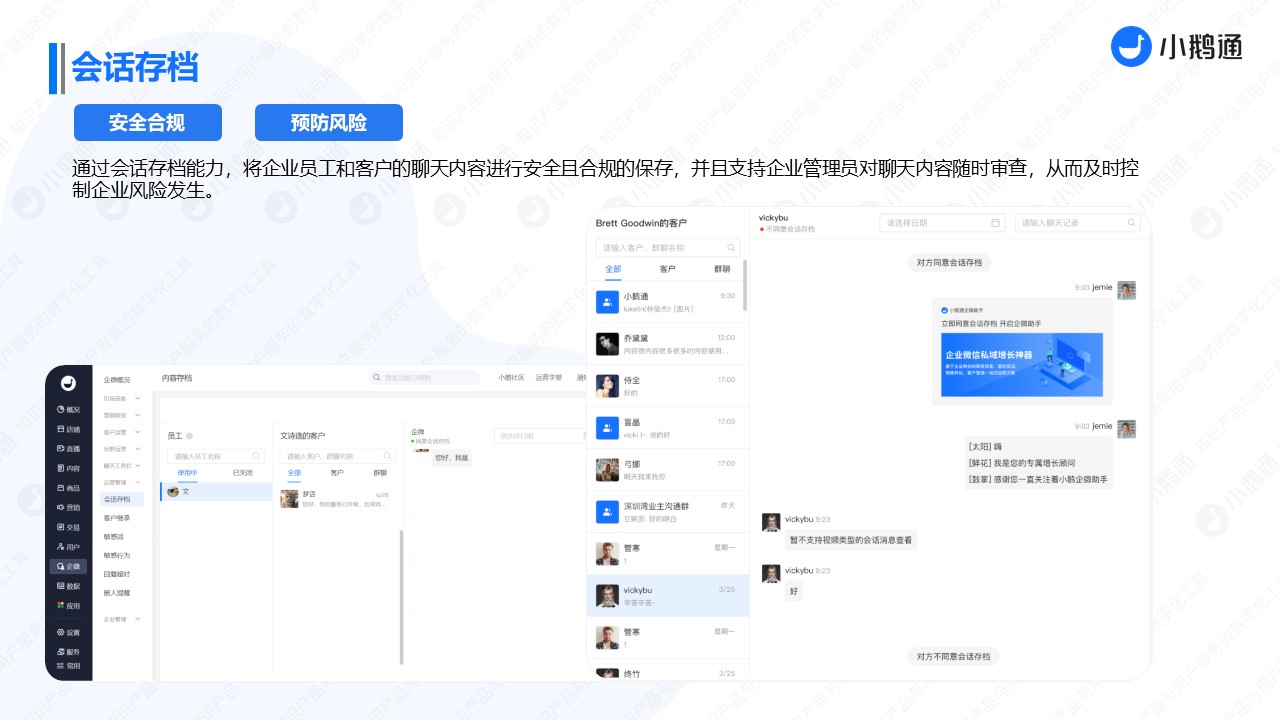Open the 乔黛黛 conversation at 12:00
Screen dimensions: 1280x720
668,344
